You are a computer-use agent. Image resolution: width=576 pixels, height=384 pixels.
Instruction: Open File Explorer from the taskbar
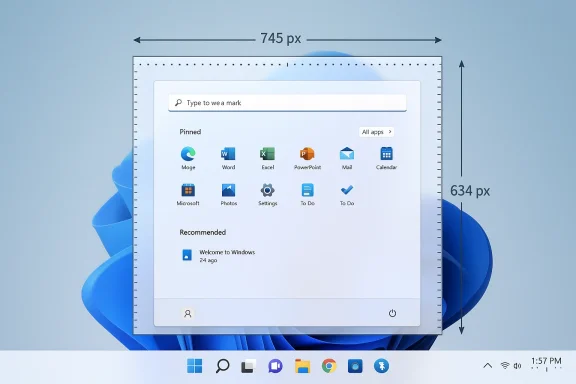(302, 366)
